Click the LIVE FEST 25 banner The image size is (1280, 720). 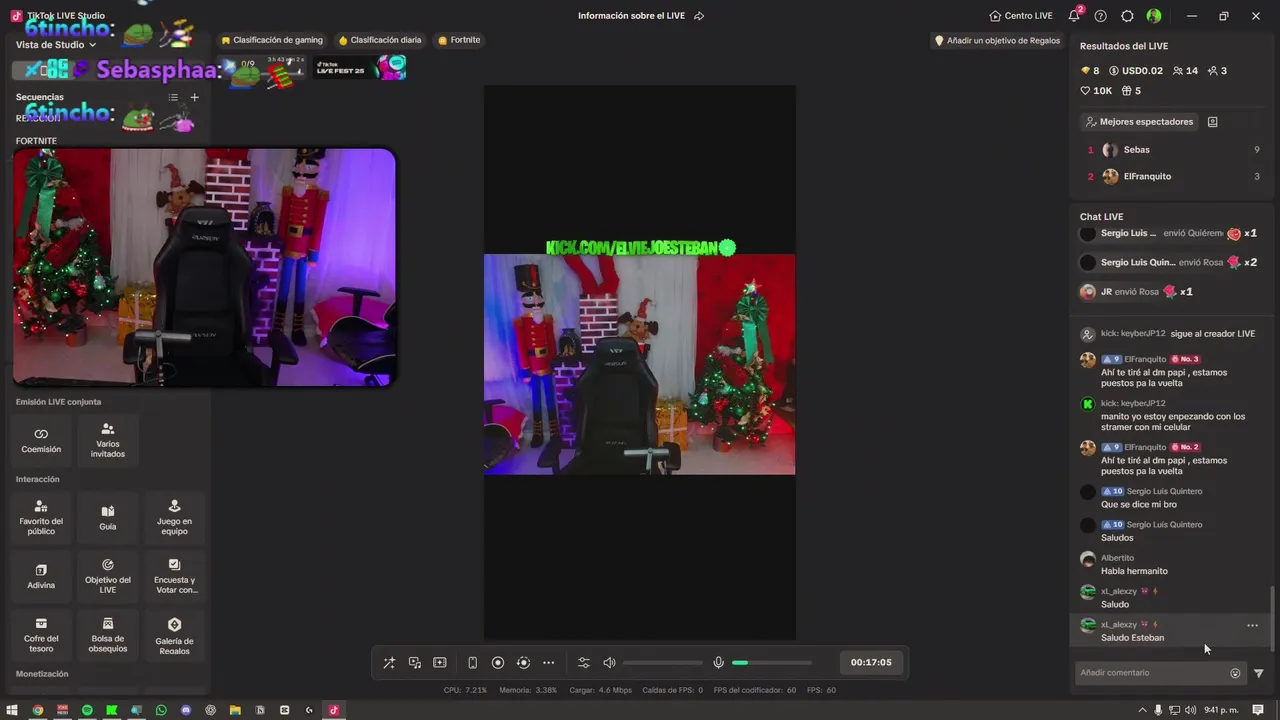click(359, 68)
